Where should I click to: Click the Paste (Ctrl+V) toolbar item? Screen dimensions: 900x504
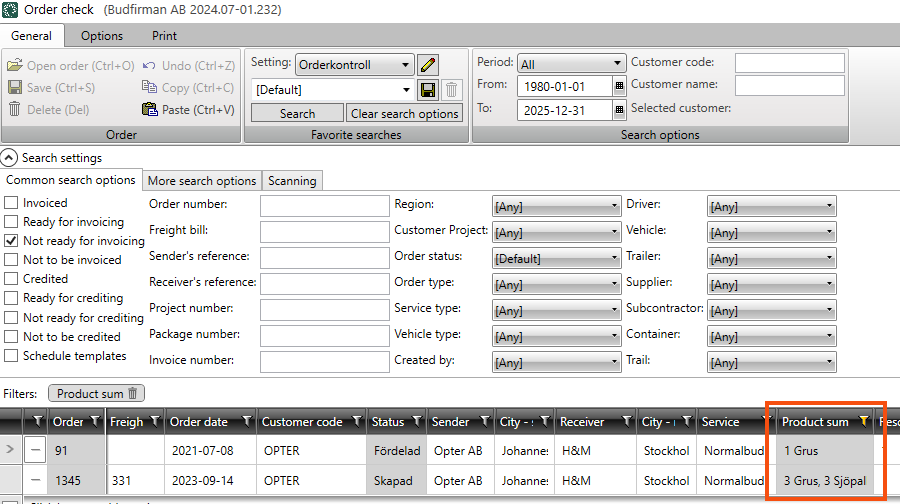(188, 109)
